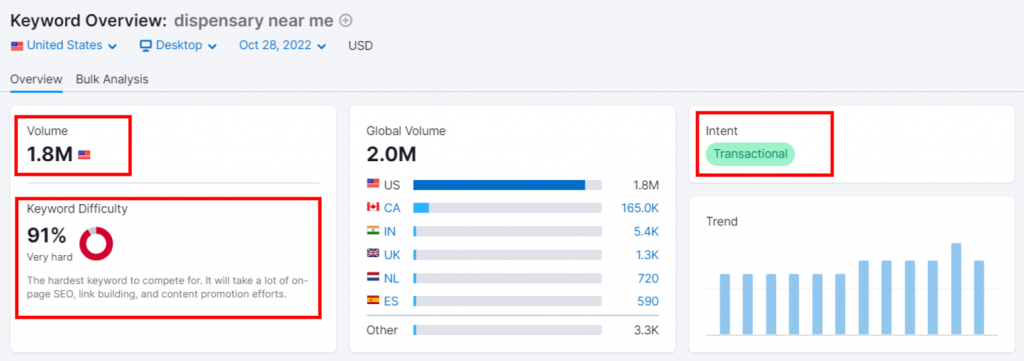This screenshot has height=361, width=1024.
Task: Switch to the Bulk Analysis tab
Action: (112, 79)
